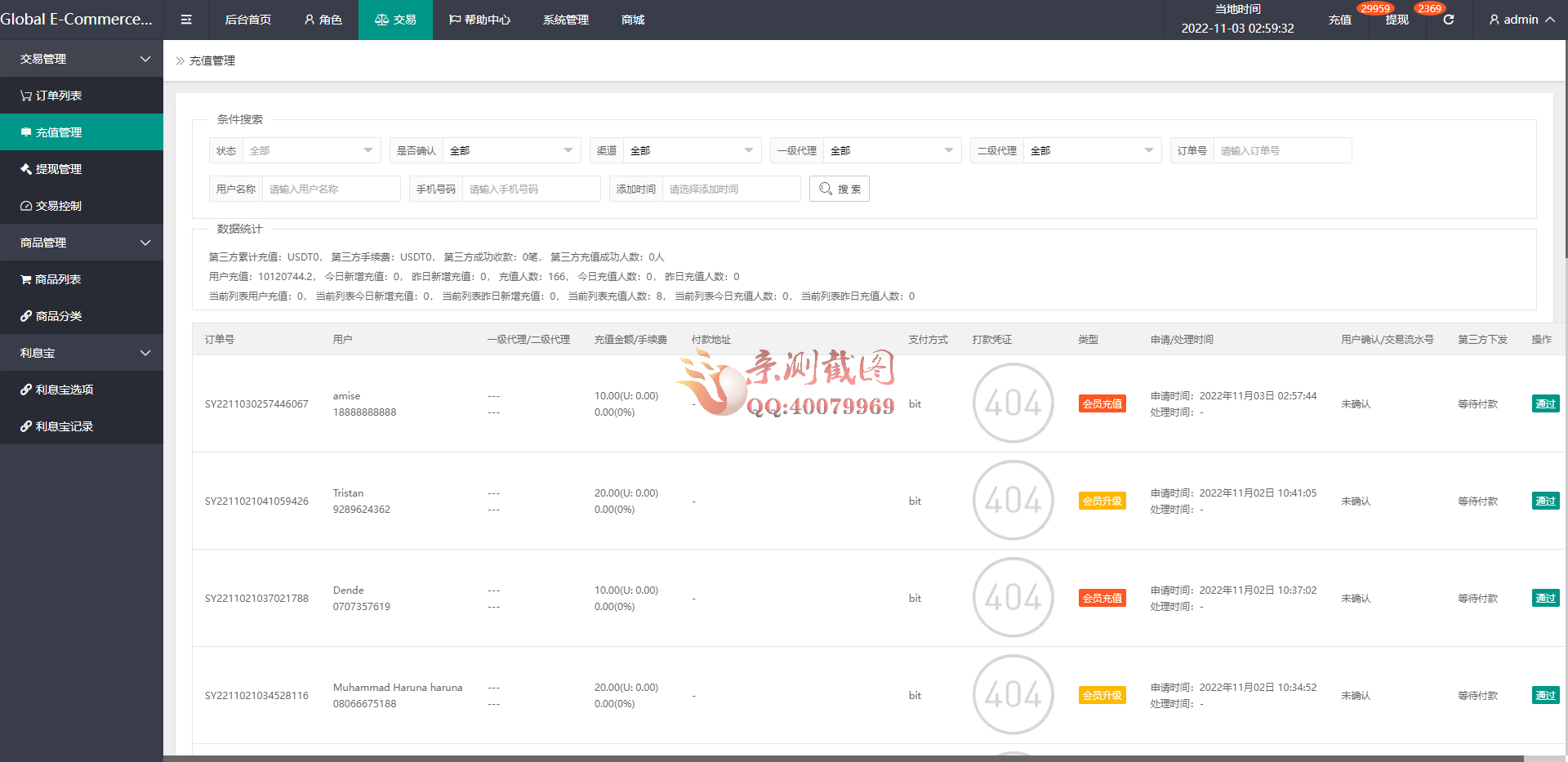1568x762 pixels.
Task: Collapse the sidebar via hamburger icon
Action: (x=185, y=19)
